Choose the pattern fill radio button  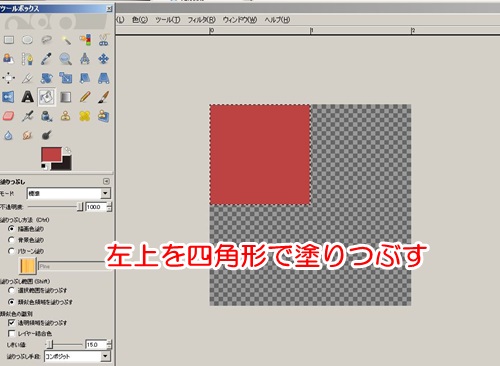coord(11,251)
